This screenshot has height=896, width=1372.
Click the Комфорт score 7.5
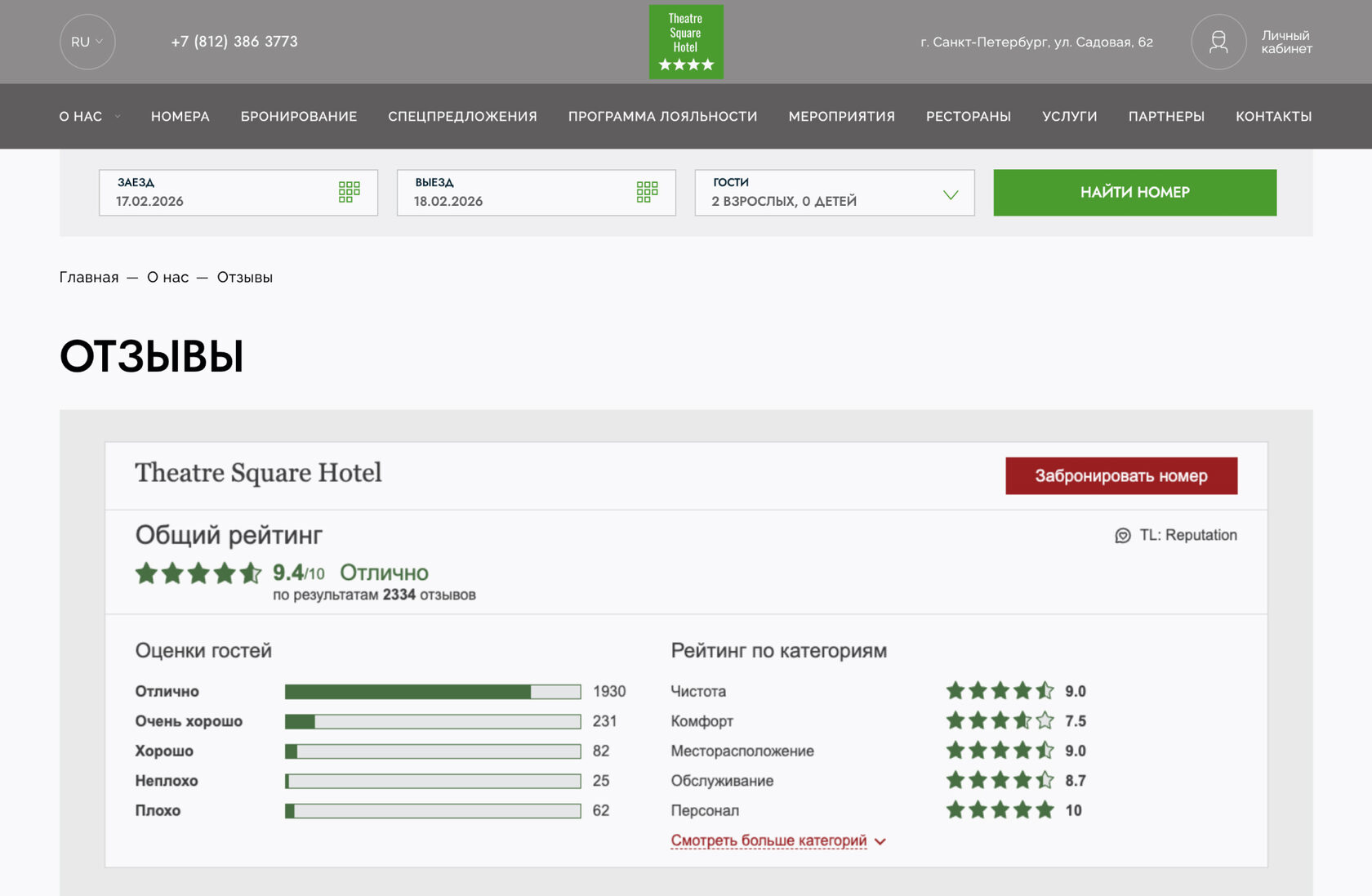1076,721
